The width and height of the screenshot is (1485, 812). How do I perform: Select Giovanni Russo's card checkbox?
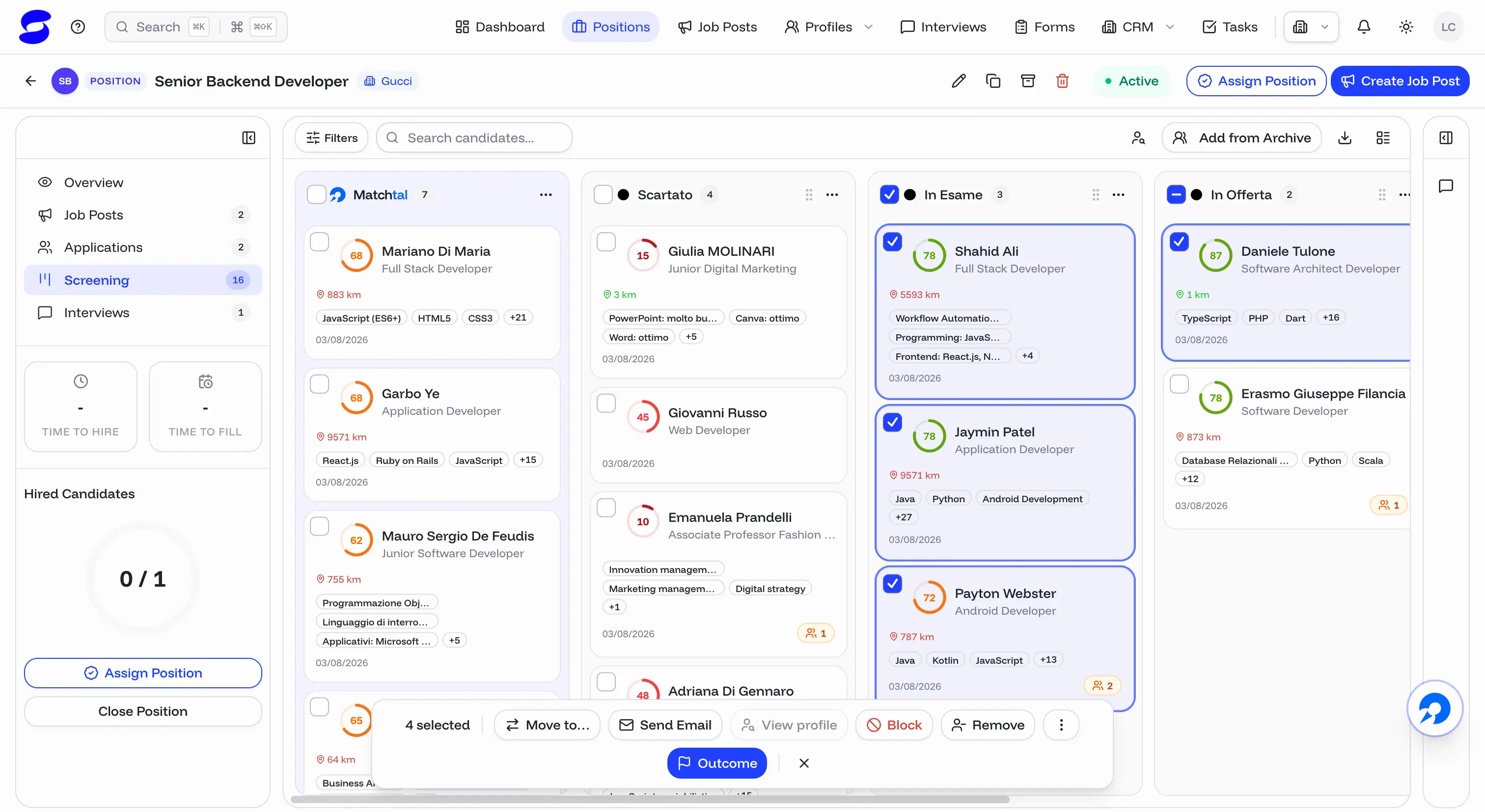(606, 403)
